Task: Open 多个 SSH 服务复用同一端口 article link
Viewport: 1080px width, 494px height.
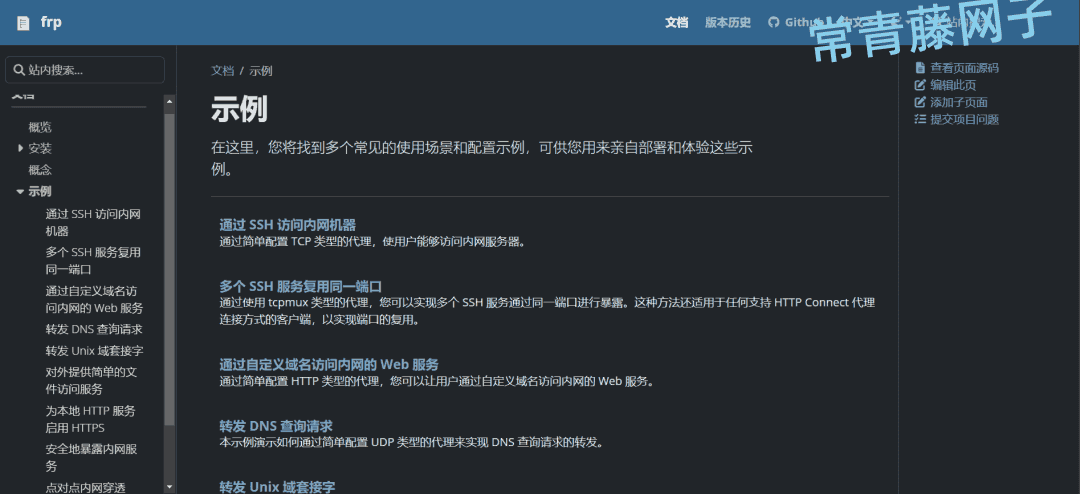Action: [x=300, y=286]
